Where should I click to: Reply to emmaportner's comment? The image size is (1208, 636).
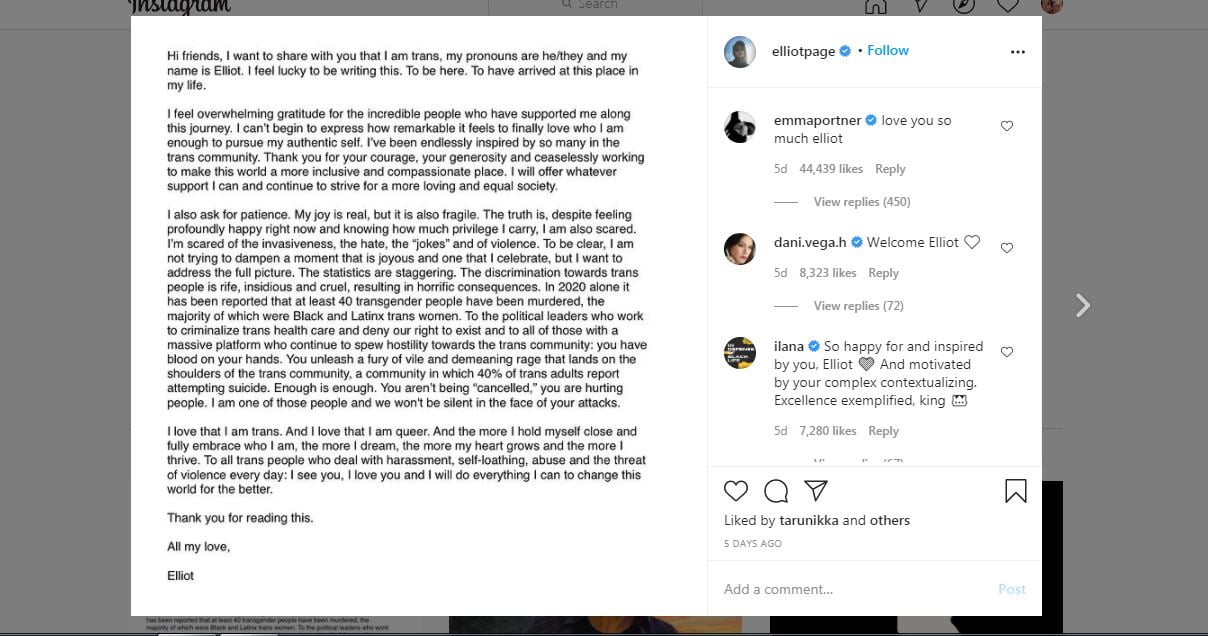[x=890, y=169]
